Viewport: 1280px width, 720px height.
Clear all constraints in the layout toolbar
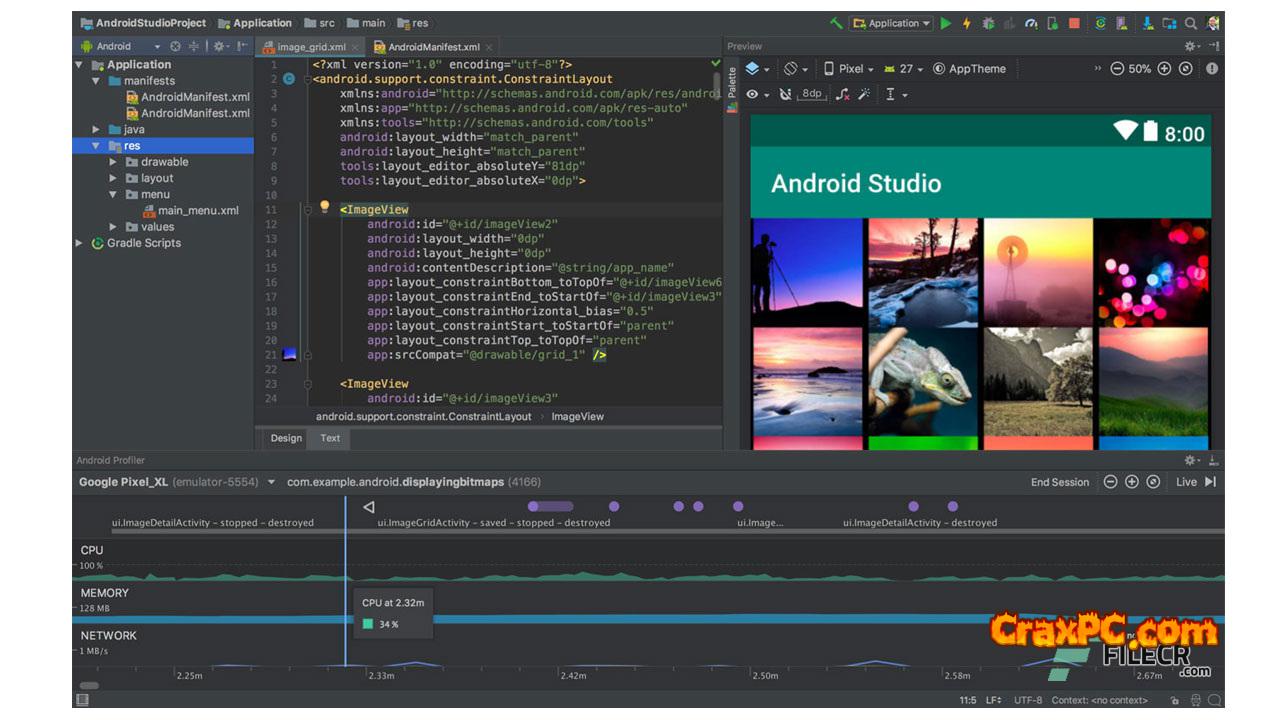843,94
